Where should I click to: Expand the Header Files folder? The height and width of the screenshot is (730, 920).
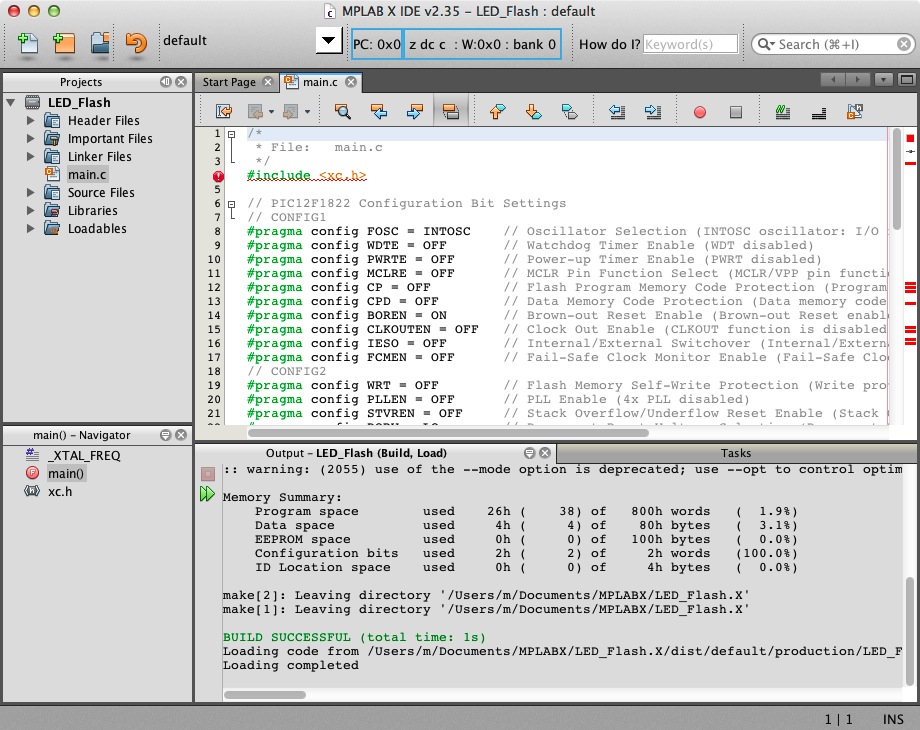click(x=31, y=121)
